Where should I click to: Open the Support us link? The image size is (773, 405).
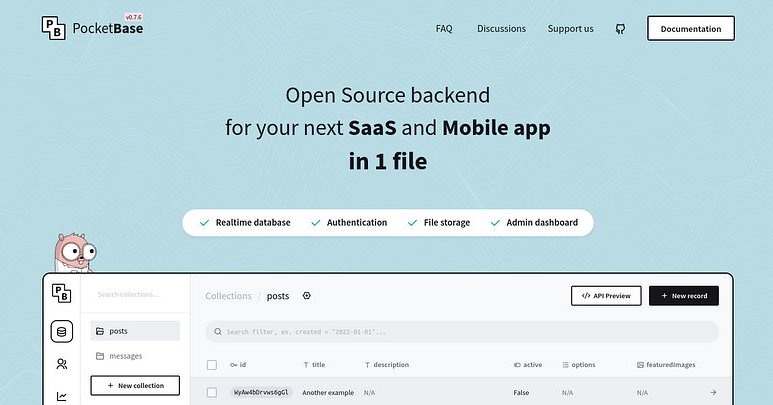coord(570,29)
